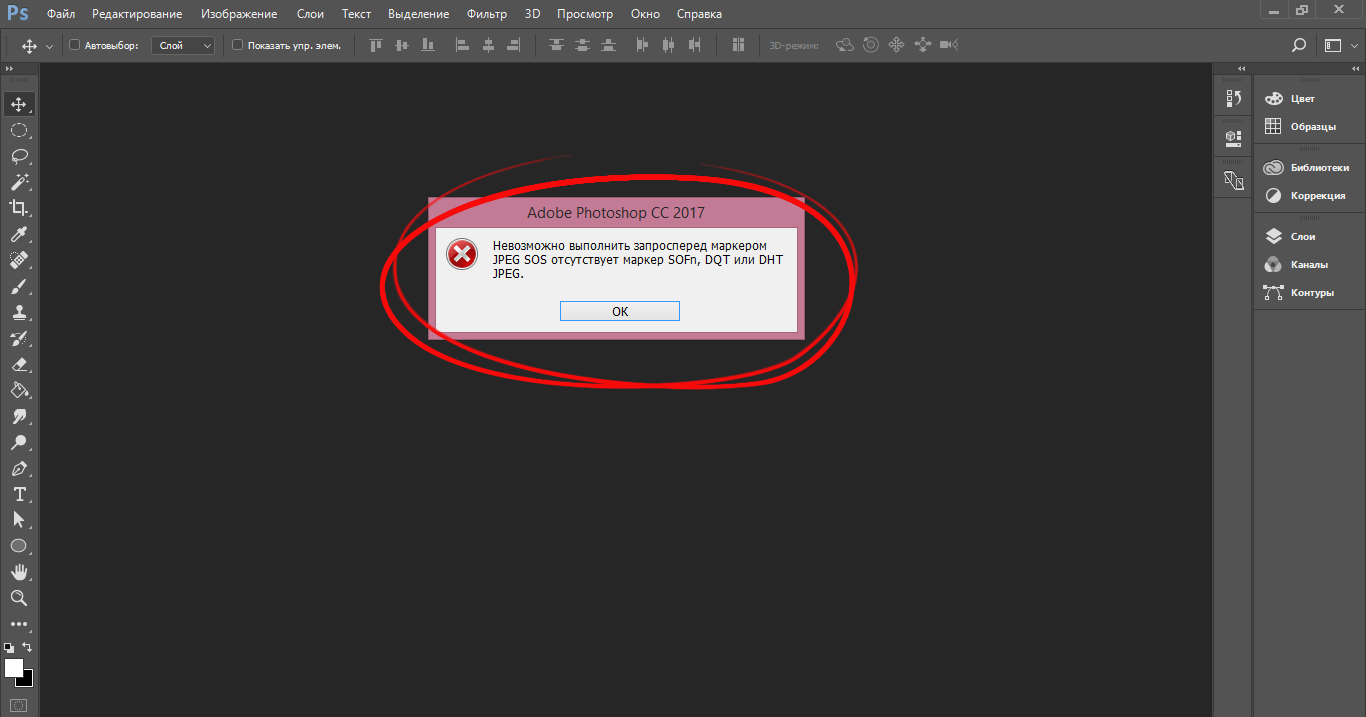
Task: Select the Zoom tool in toolbar
Action: [18, 598]
